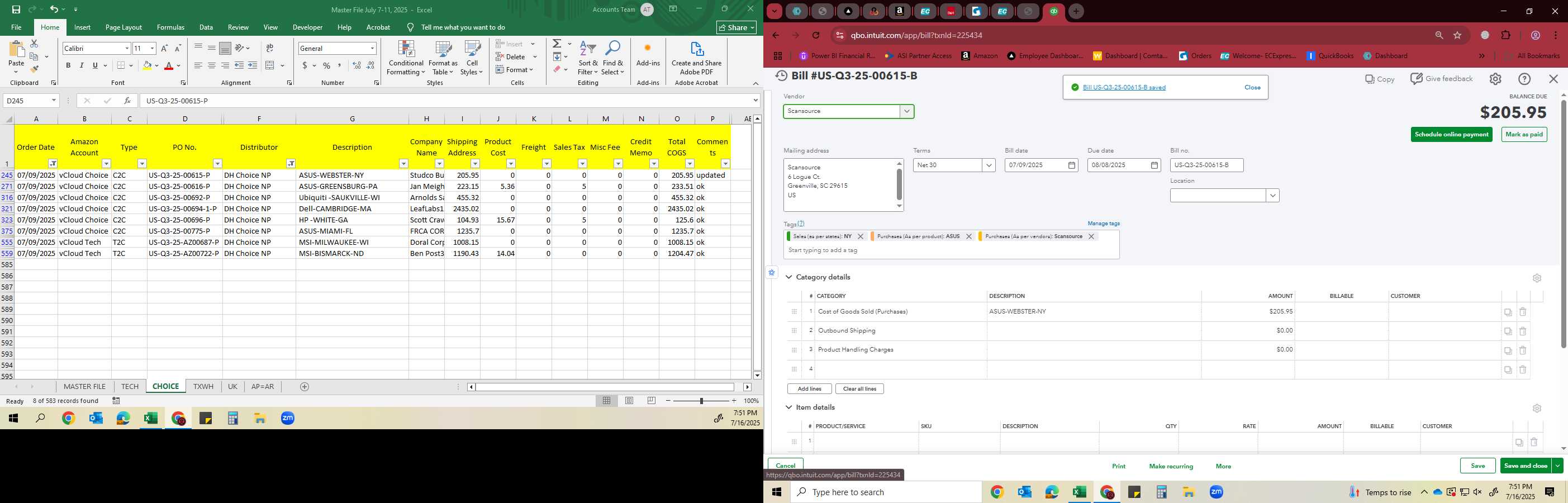Switch to the MASTER FILE sheet tab

tap(84, 387)
